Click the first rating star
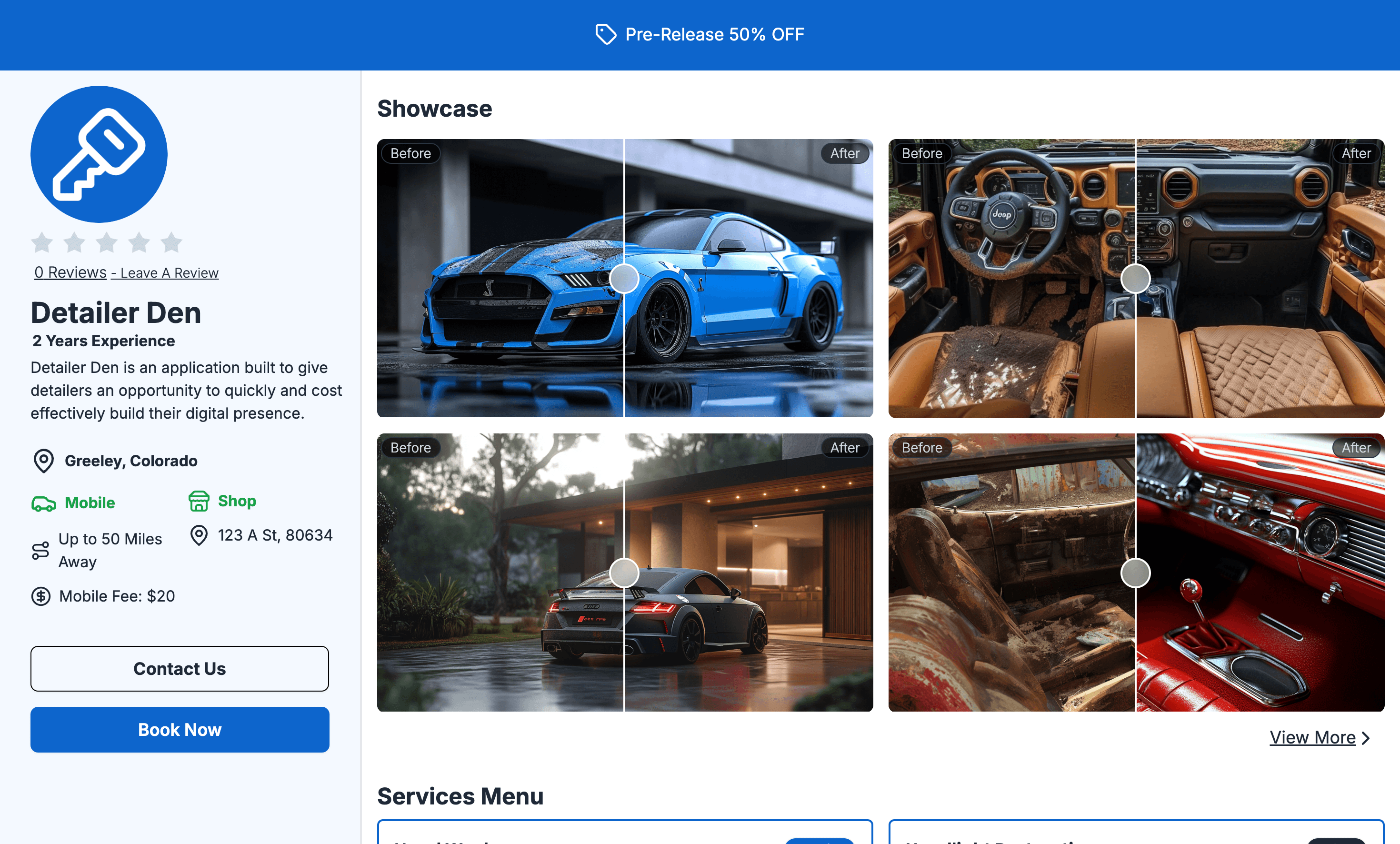1400x844 pixels. tap(42, 243)
